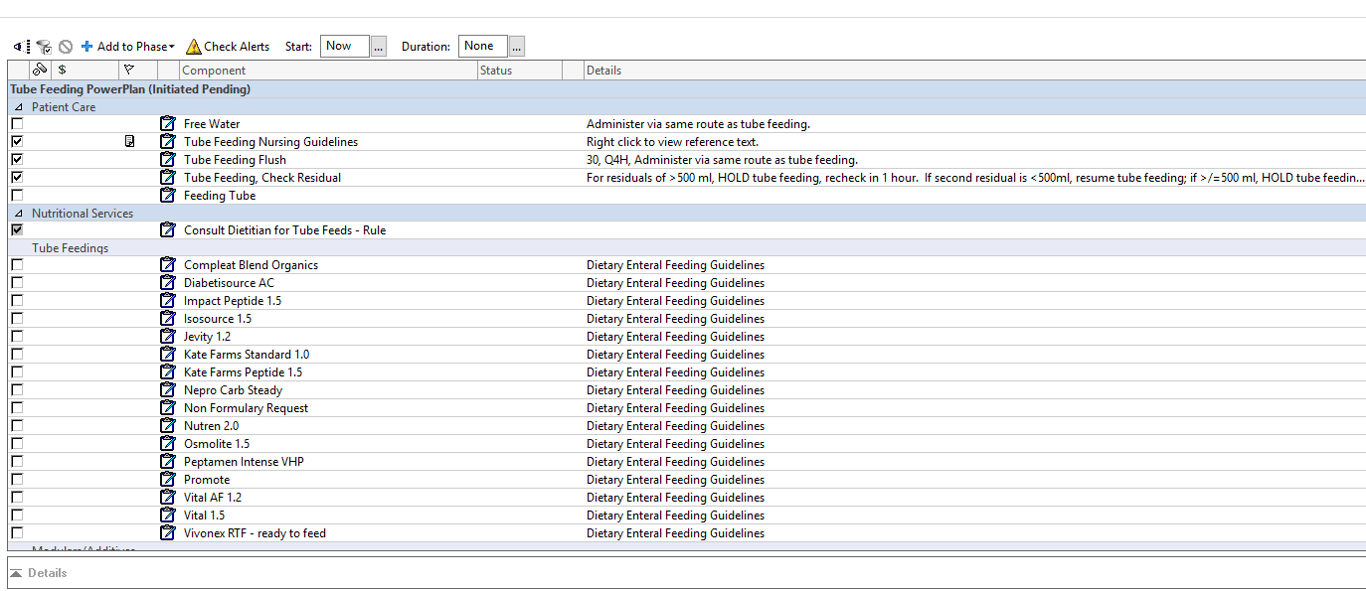Click the 30, Q4H flush details text

click(x=722, y=160)
